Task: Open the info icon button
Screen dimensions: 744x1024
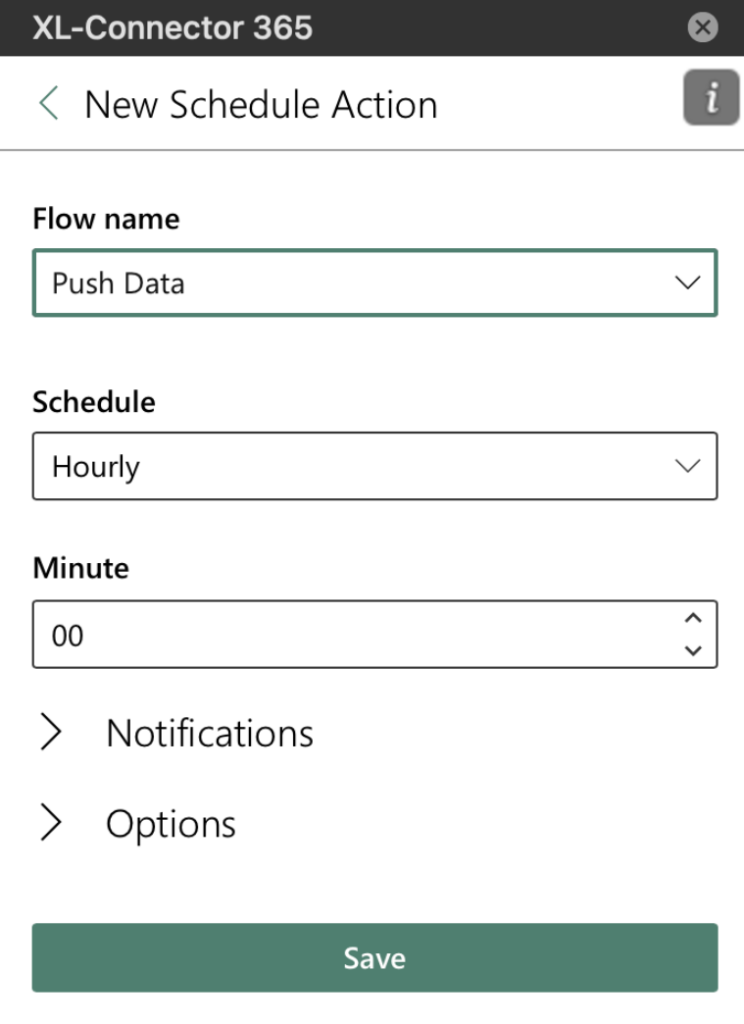Action: point(711,97)
